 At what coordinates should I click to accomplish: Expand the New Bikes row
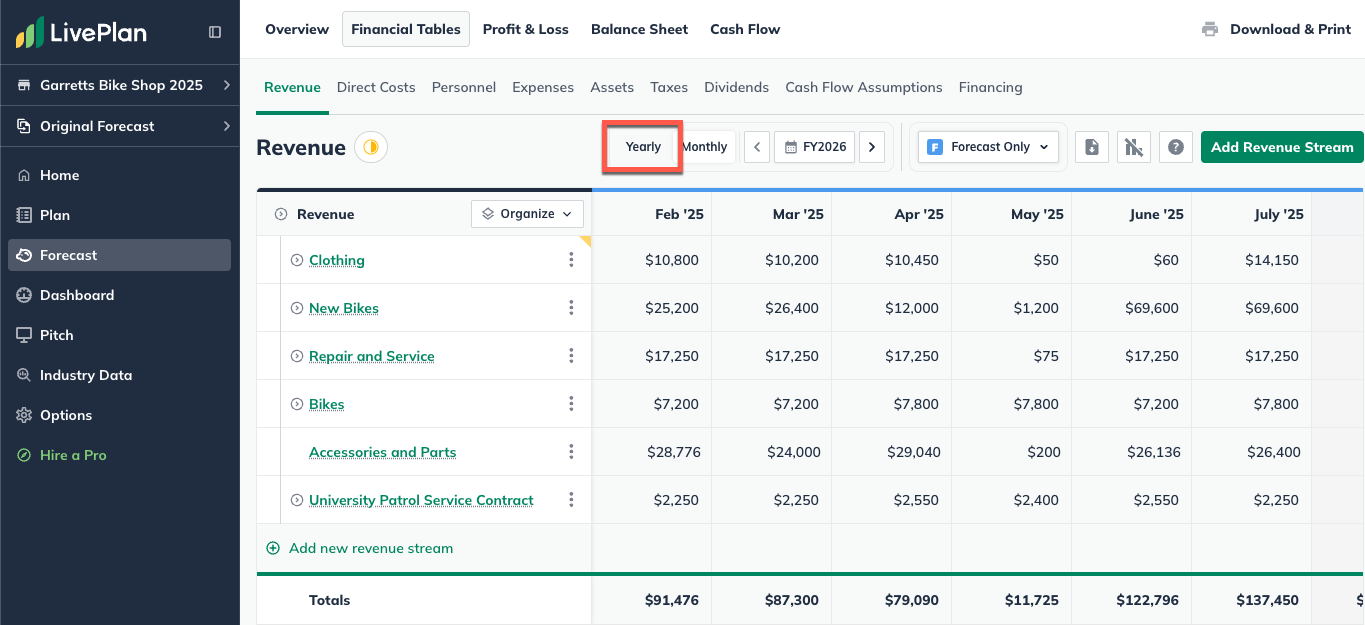click(x=297, y=308)
